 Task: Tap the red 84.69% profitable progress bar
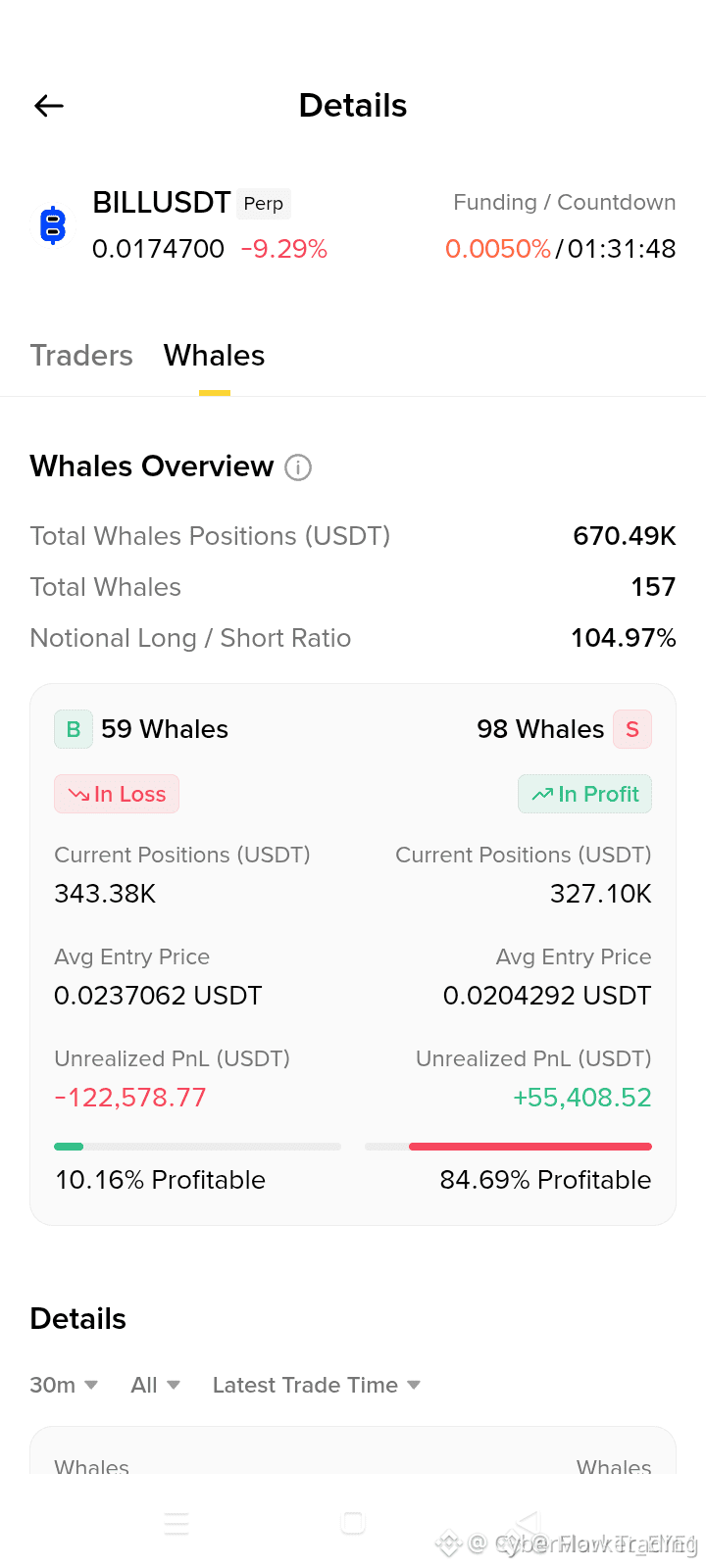click(x=508, y=1147)
